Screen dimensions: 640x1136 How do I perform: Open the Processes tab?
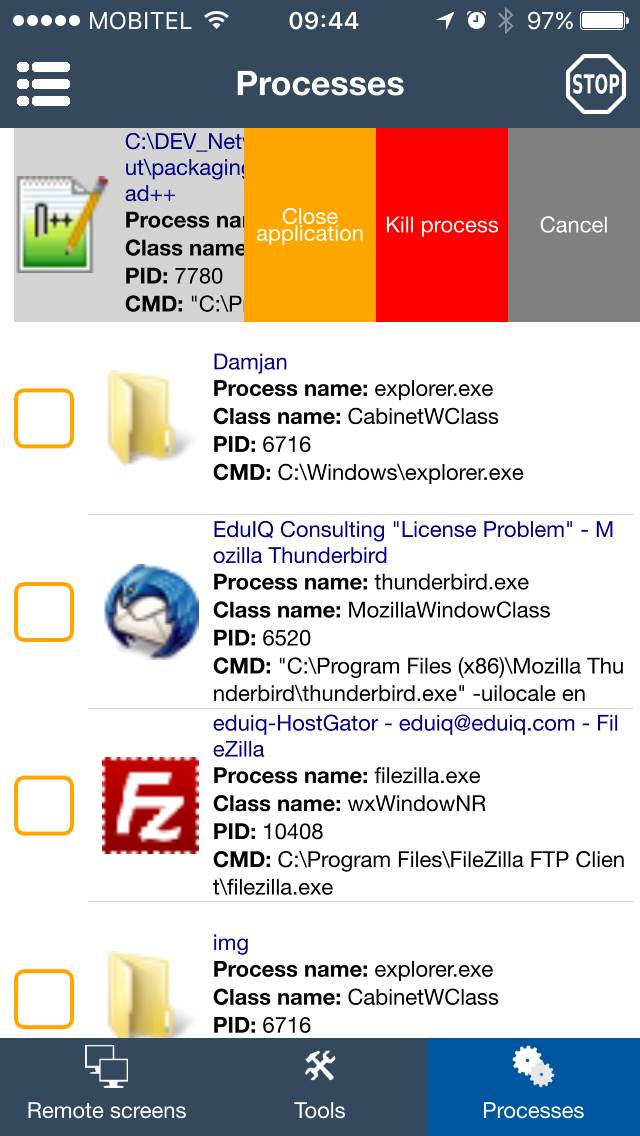(x=533, y=1086)
